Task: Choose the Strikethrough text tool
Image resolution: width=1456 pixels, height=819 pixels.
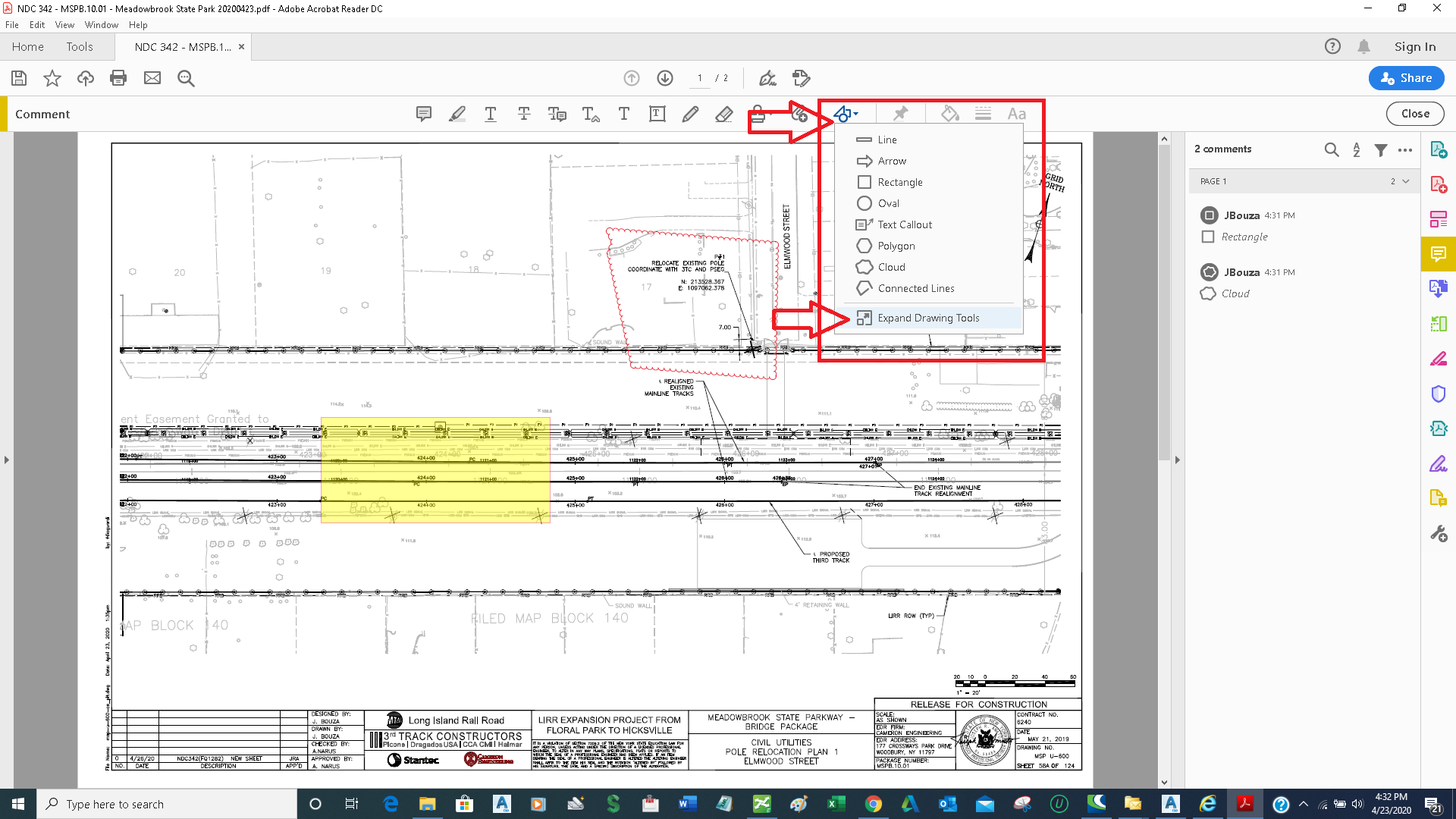Action: pos(524,114)
